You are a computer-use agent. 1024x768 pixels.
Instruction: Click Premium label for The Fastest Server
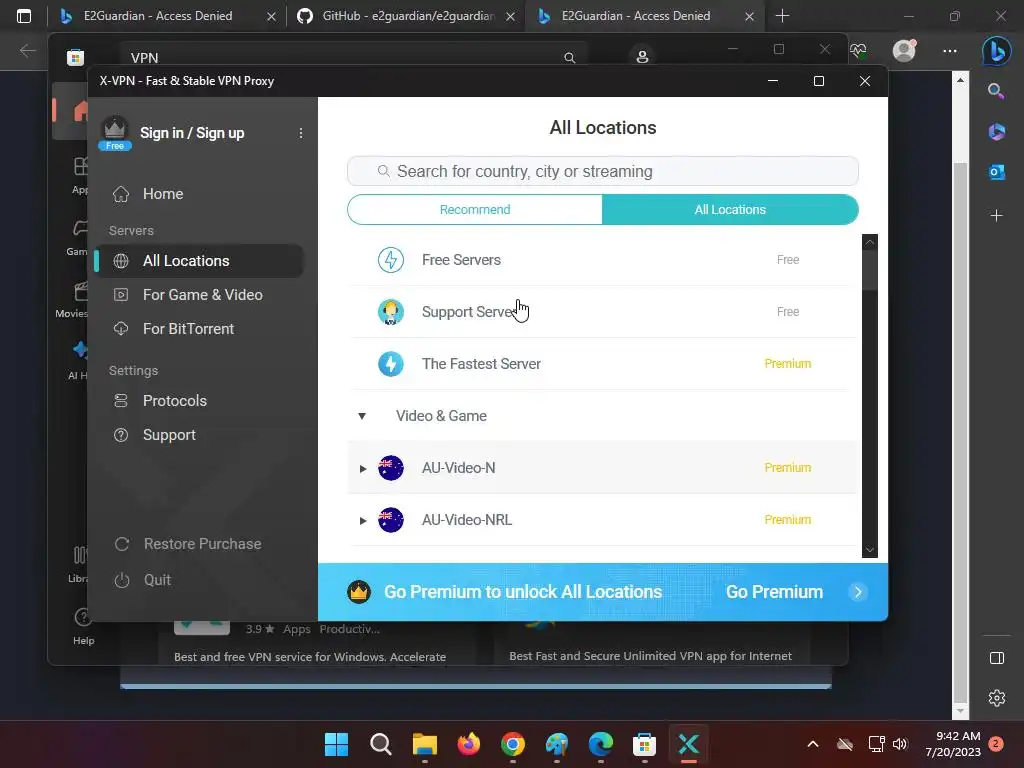(788, 364)
